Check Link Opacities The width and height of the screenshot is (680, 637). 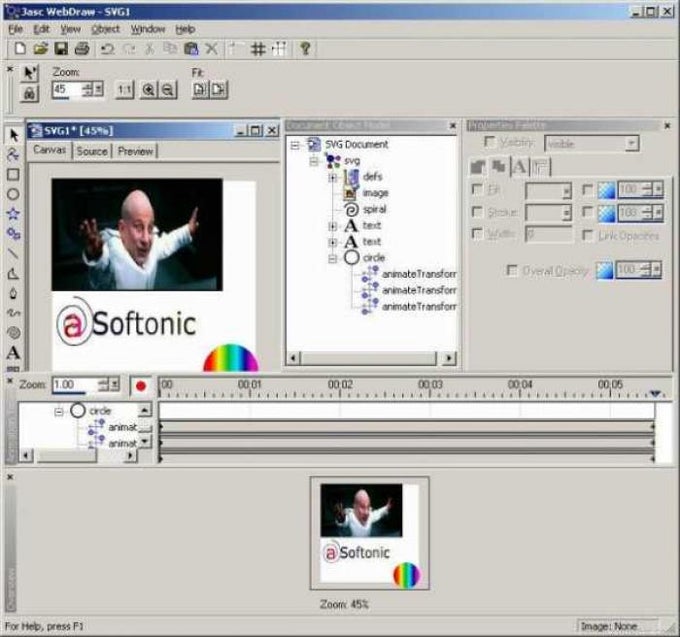(587, 235)
